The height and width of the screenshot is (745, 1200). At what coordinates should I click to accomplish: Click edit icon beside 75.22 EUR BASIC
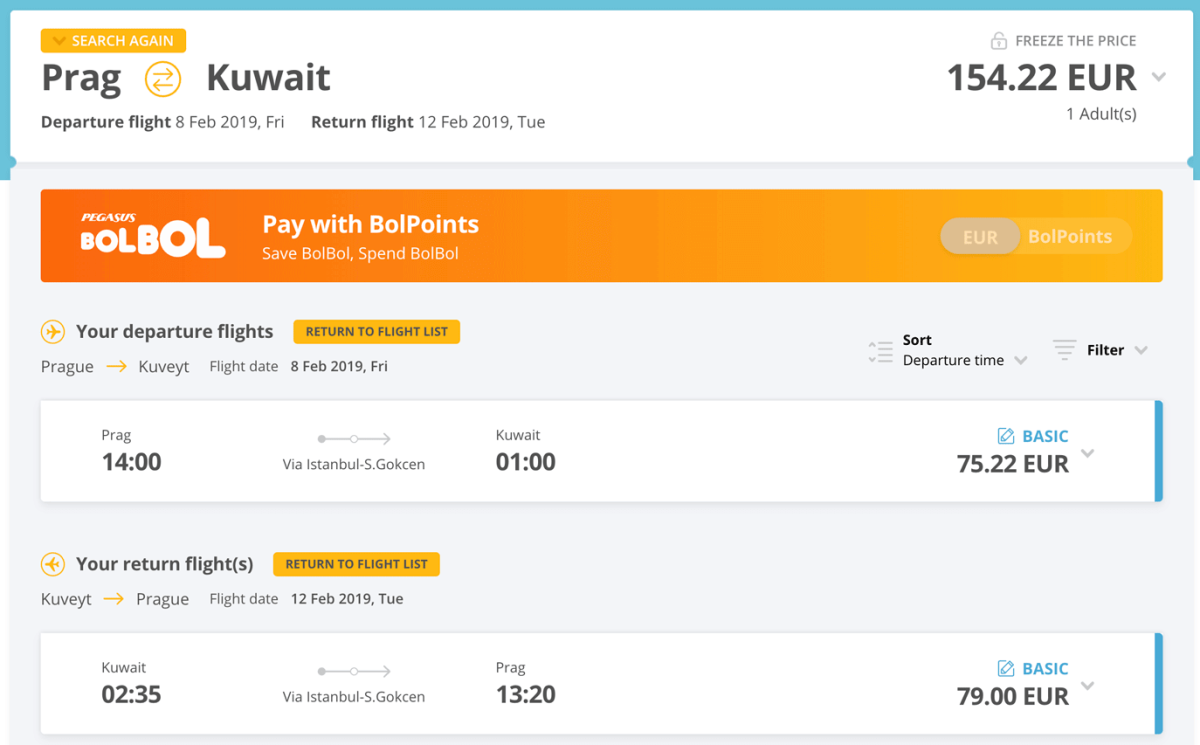(1006, 436)
